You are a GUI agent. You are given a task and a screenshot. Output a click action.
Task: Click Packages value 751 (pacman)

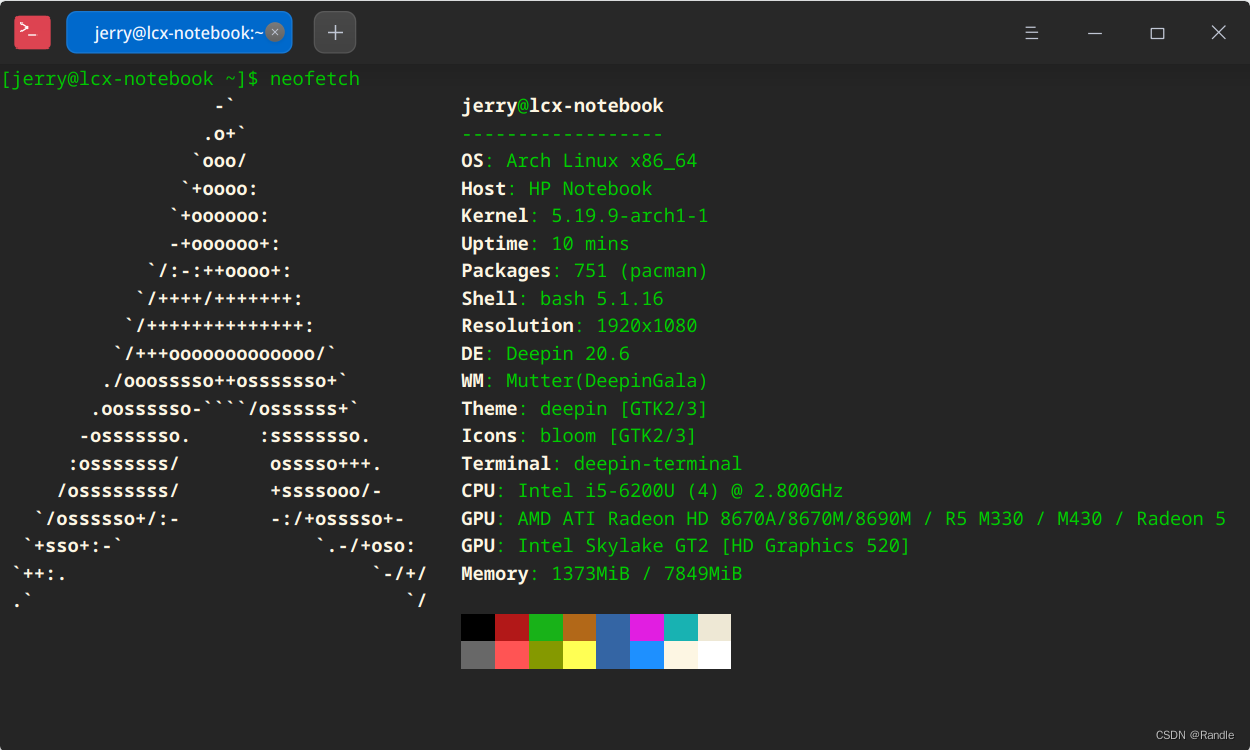641,271
